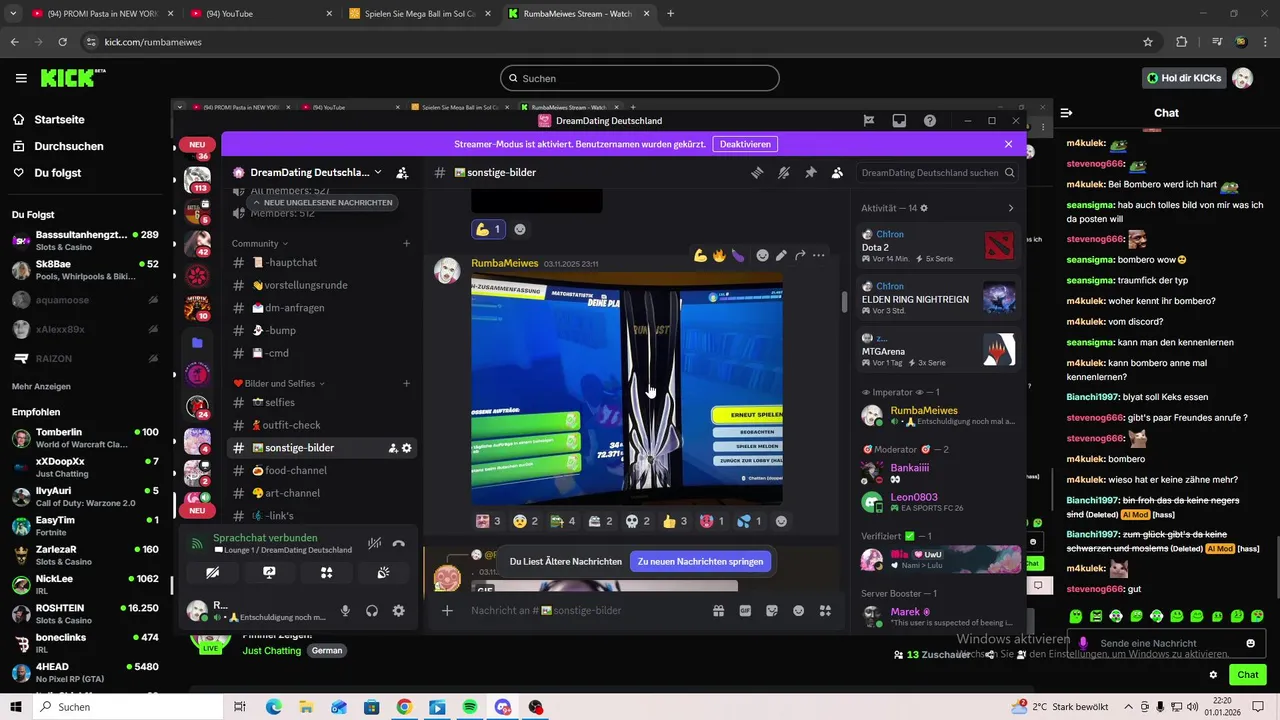Image resolution: width=1280 pixels, height=720 pixels.
Task: Collapse Bilder und Selfies category
Action: click(x=278, y=383)
